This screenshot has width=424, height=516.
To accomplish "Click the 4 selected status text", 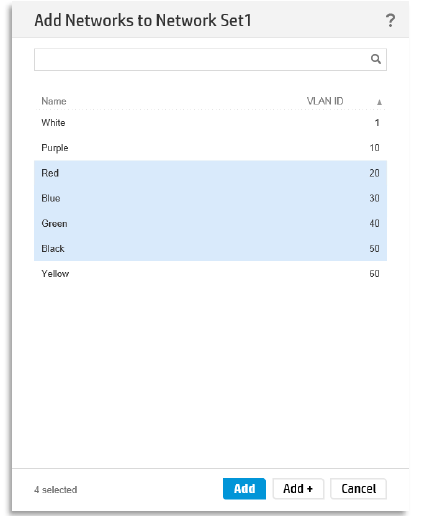I will 56,490.
